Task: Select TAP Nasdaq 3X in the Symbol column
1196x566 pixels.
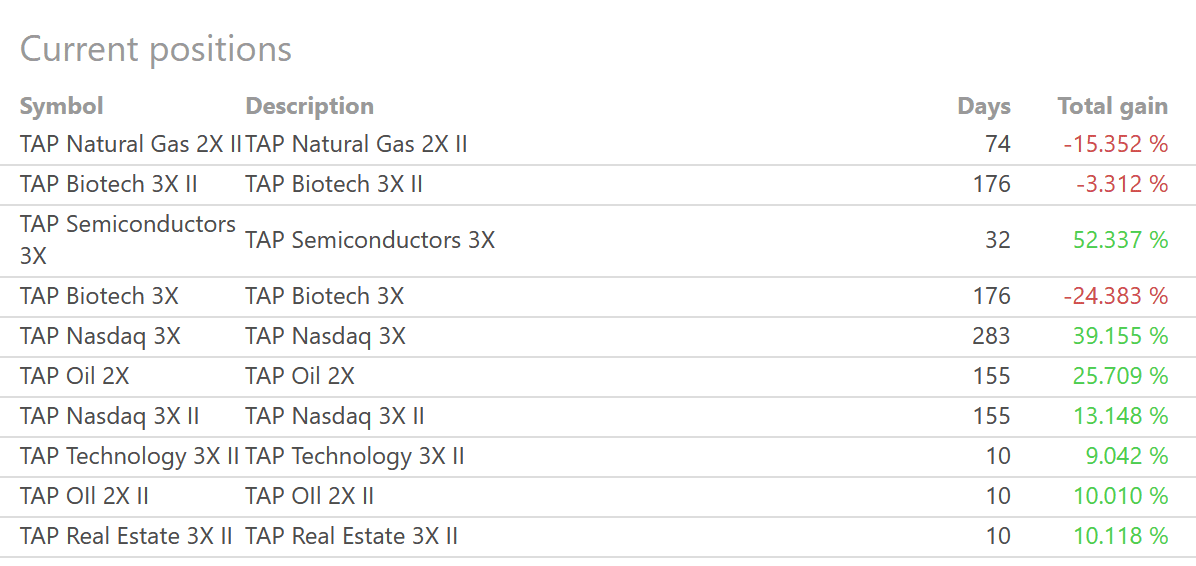Action: [100, 336]
